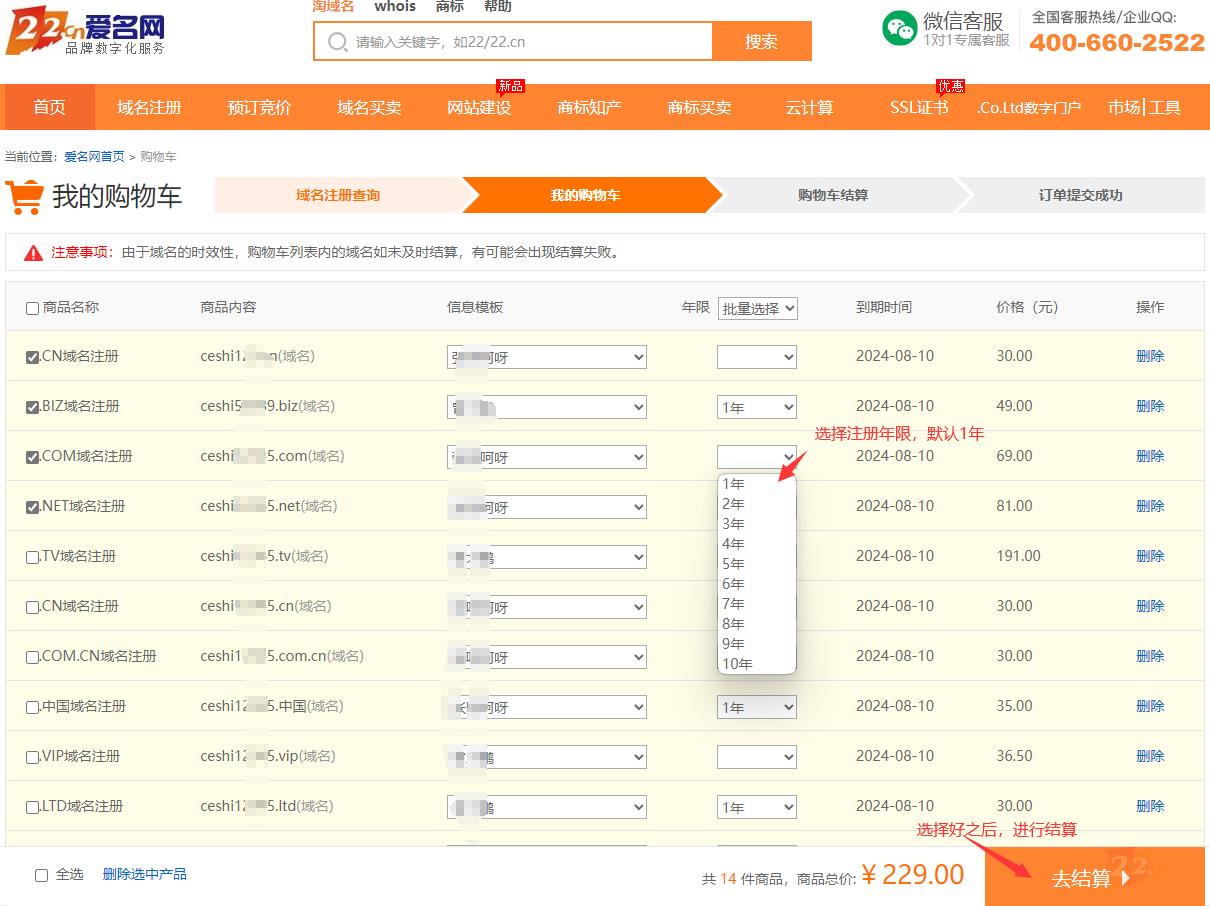Click the red warning triangle icon
This screenshot has width=1210, height=906.
click(34, 253)
